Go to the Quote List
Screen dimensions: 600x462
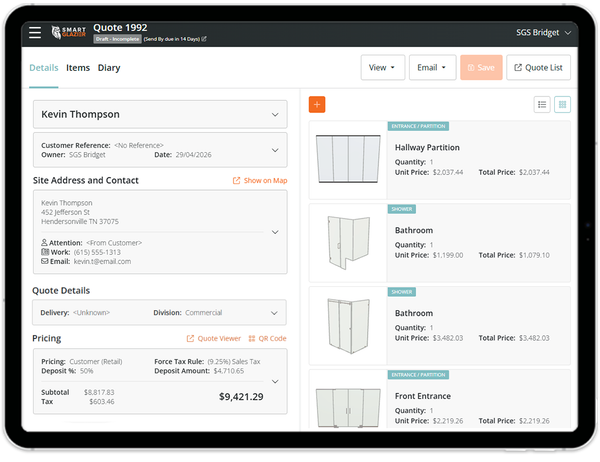click(538, 67)
